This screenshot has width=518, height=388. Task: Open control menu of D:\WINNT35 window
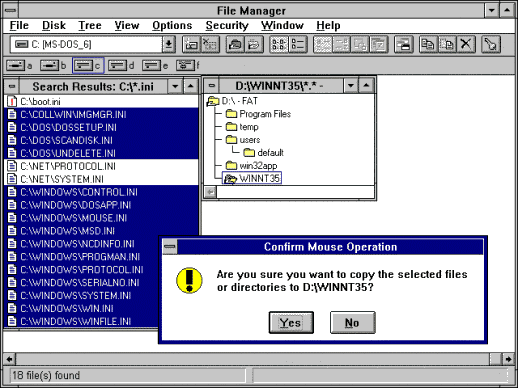coord(211,86)
